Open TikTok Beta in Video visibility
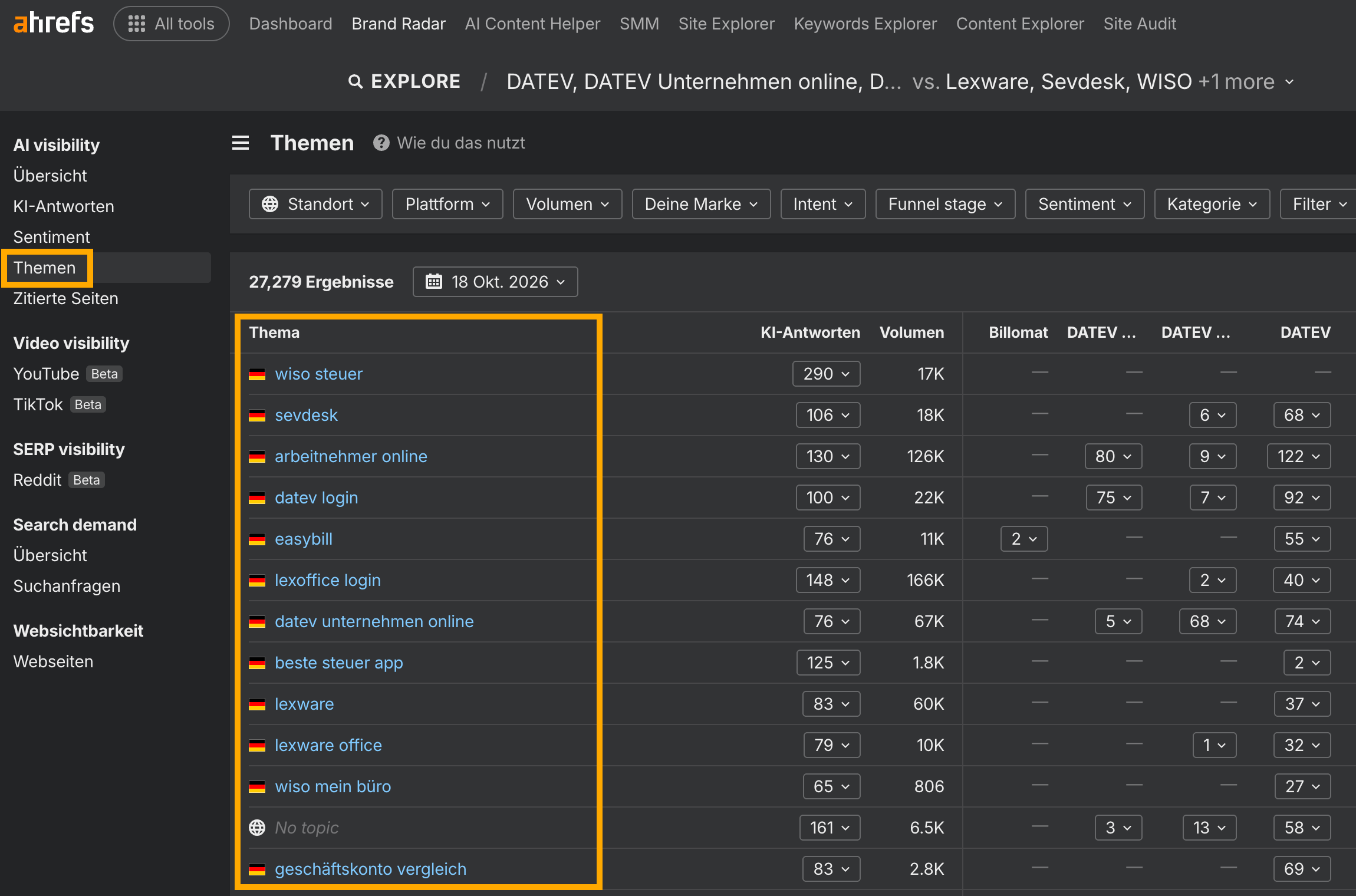 point(60,404)
